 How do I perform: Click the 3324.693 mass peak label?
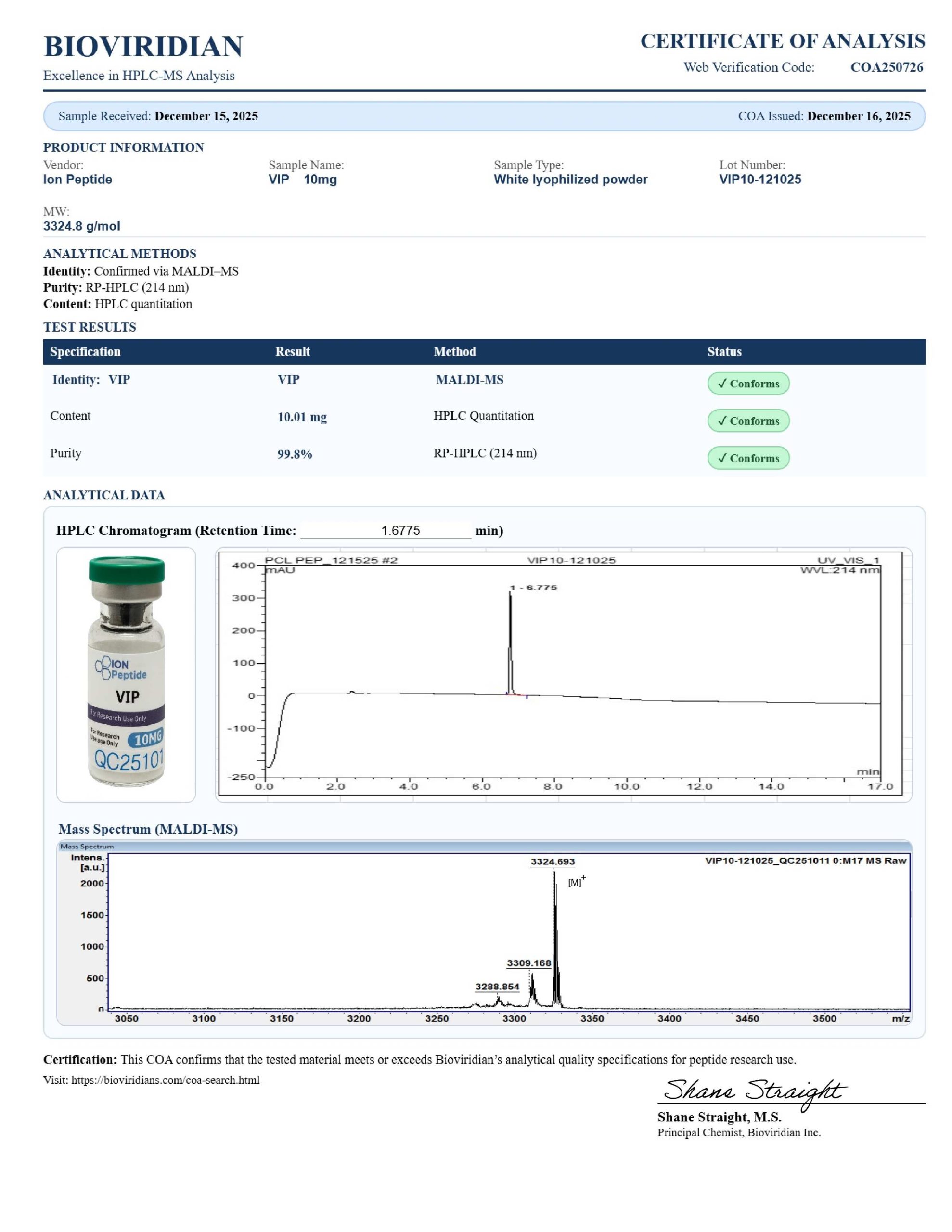click(552, 861)
